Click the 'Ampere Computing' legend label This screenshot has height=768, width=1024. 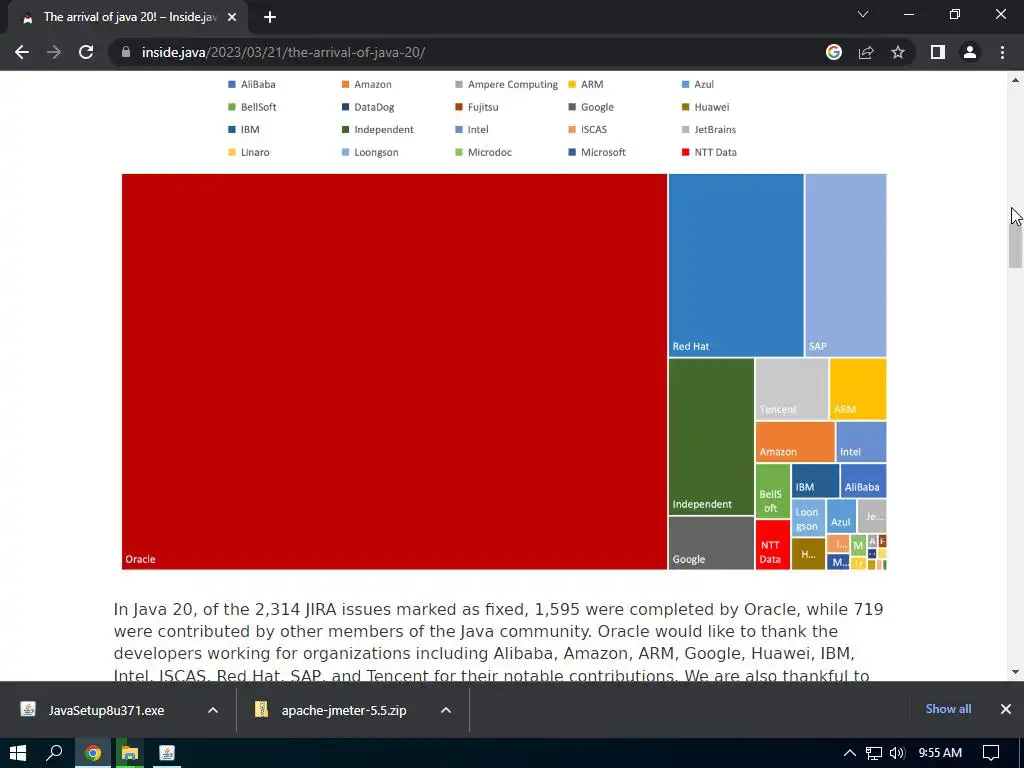coord(513,84)
